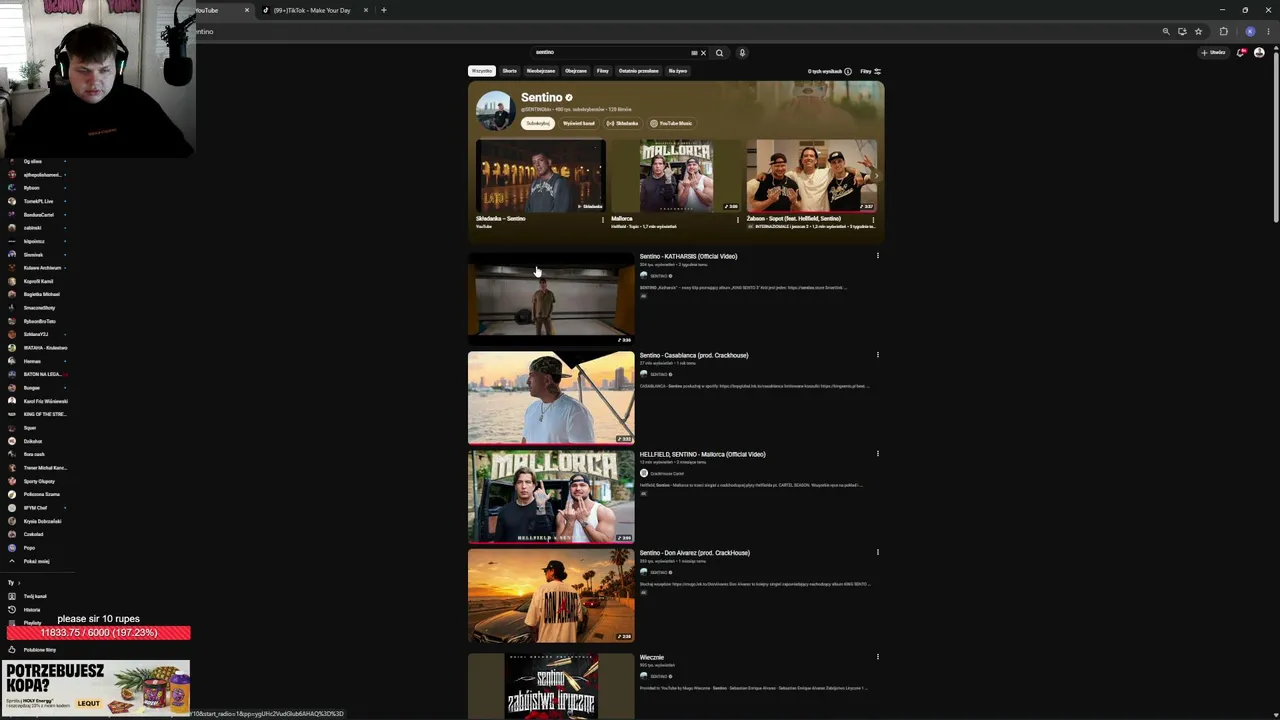This screenshot has width=1280, height=720.
Task: Open the Chrome profile avatar
Action: [x=1250, y=31]
